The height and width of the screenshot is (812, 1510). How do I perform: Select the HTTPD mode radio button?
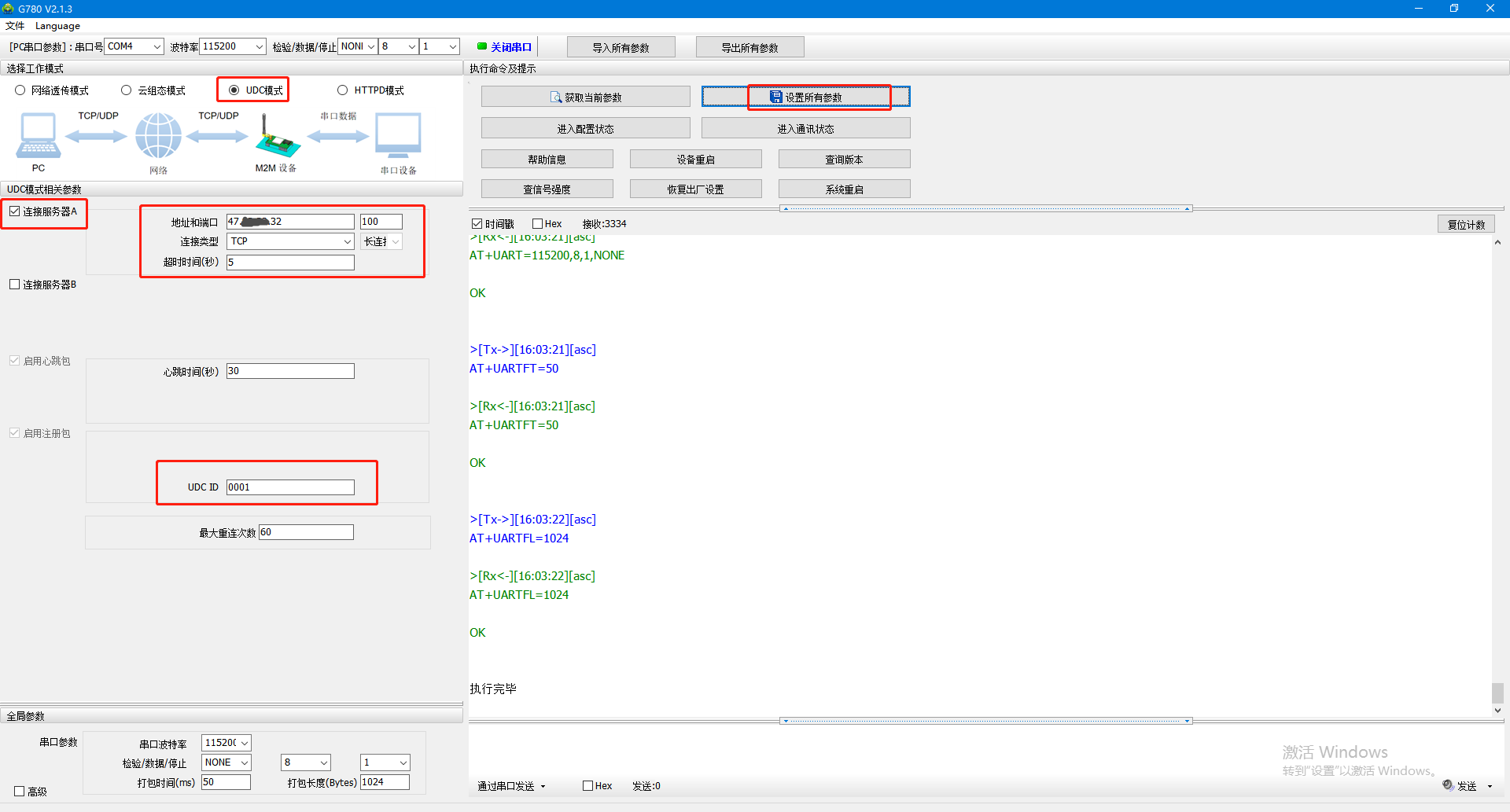click(x=342, y=90)
